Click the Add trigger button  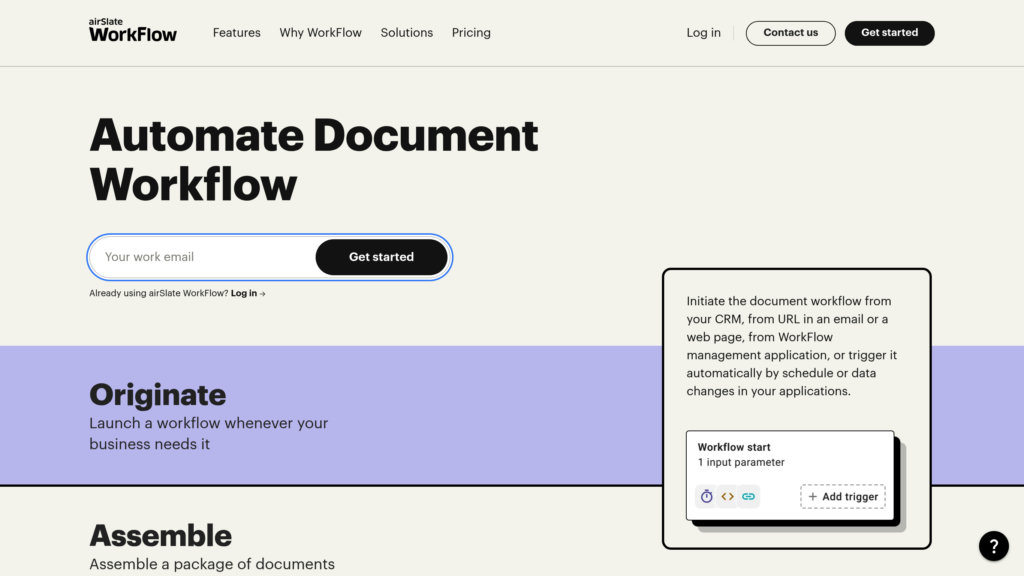[842, 496]
